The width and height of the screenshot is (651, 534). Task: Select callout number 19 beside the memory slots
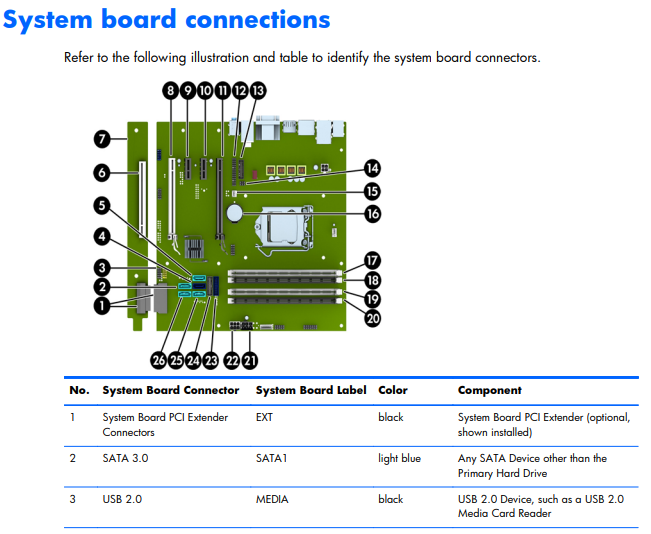pyautogui.click(x=372, y=299)
